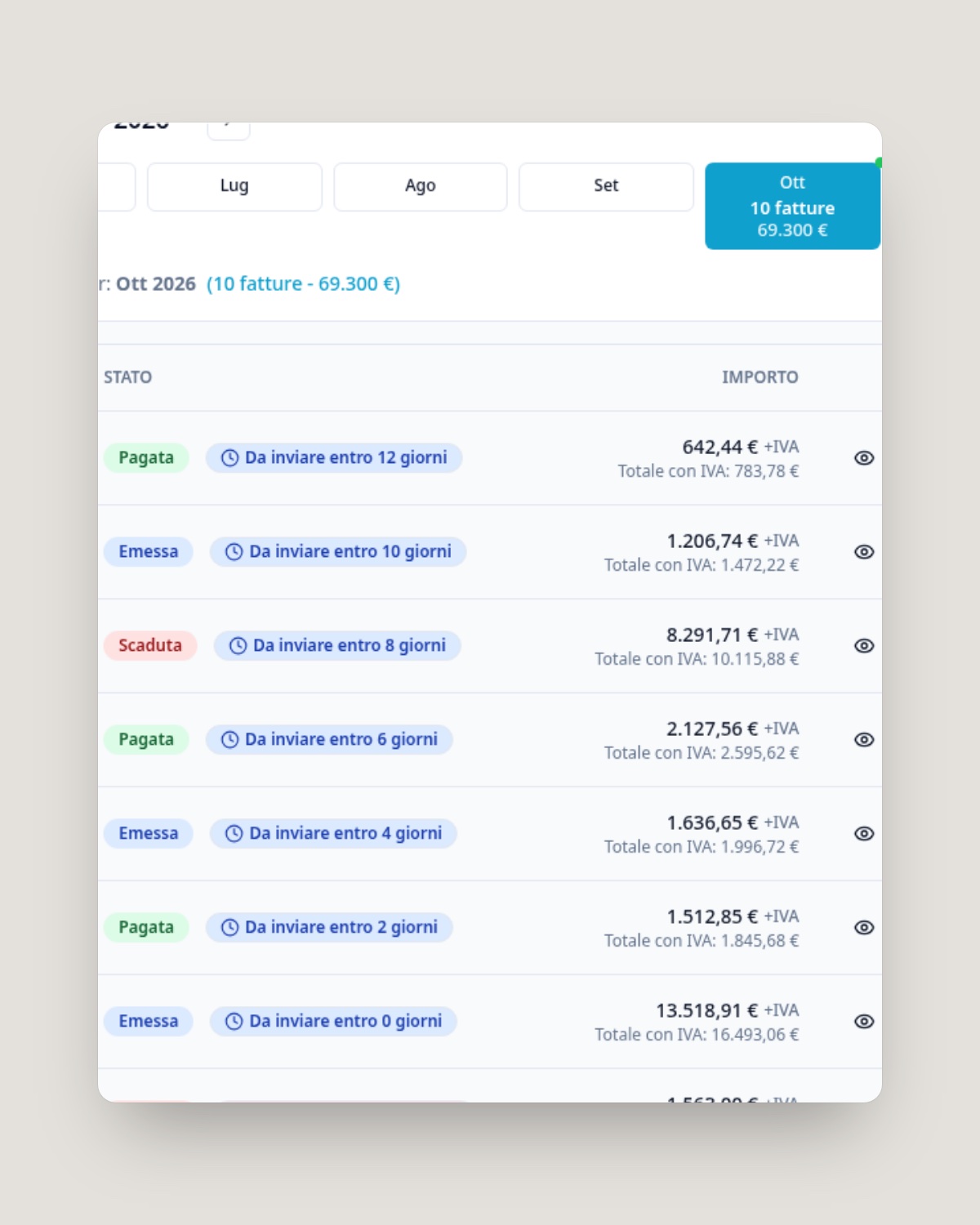Click the Pagata badge in 1.512,85 € row
The image size is (980, 1225).
(146, 928)
